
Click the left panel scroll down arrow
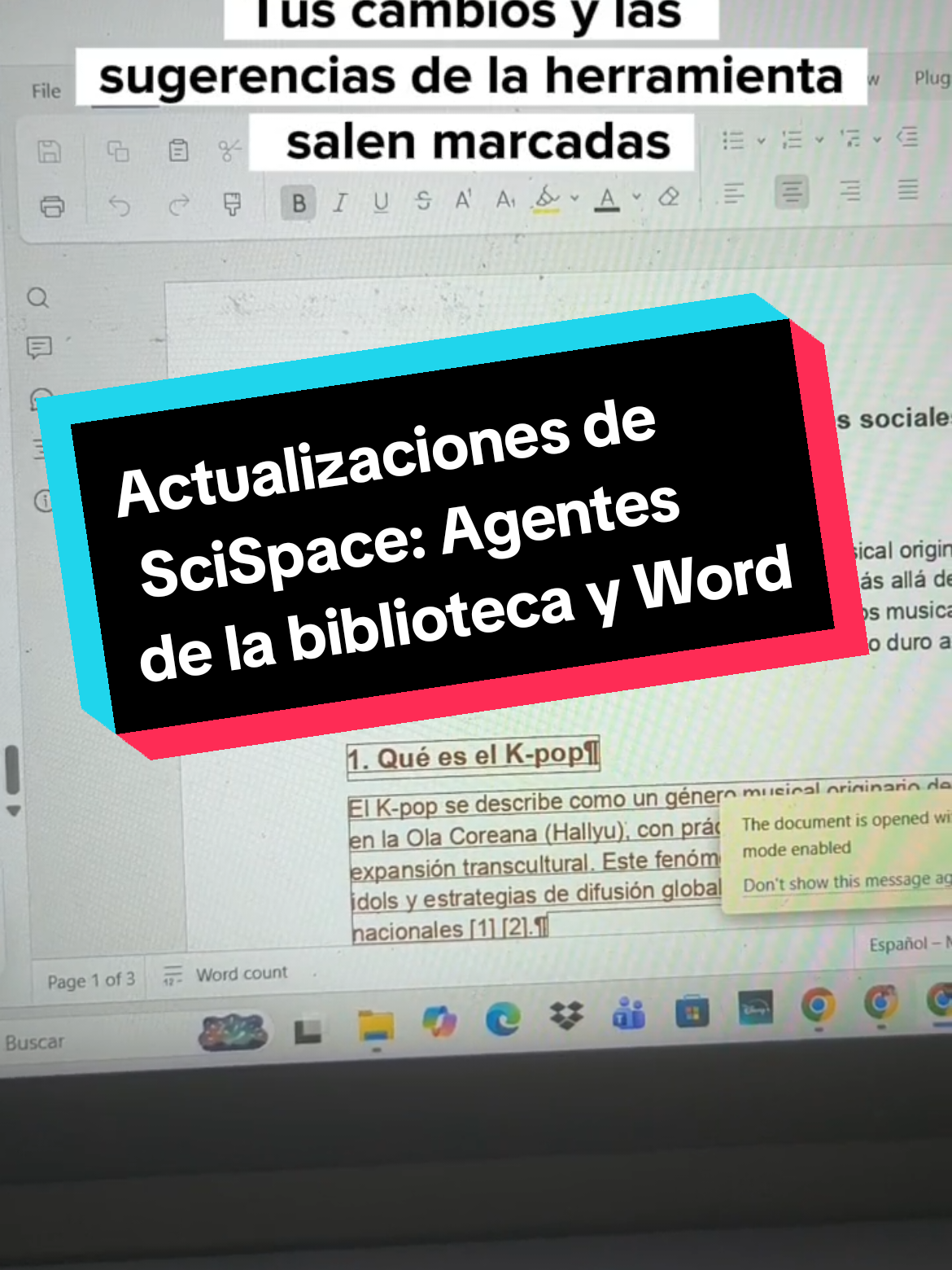pos(13,811)
